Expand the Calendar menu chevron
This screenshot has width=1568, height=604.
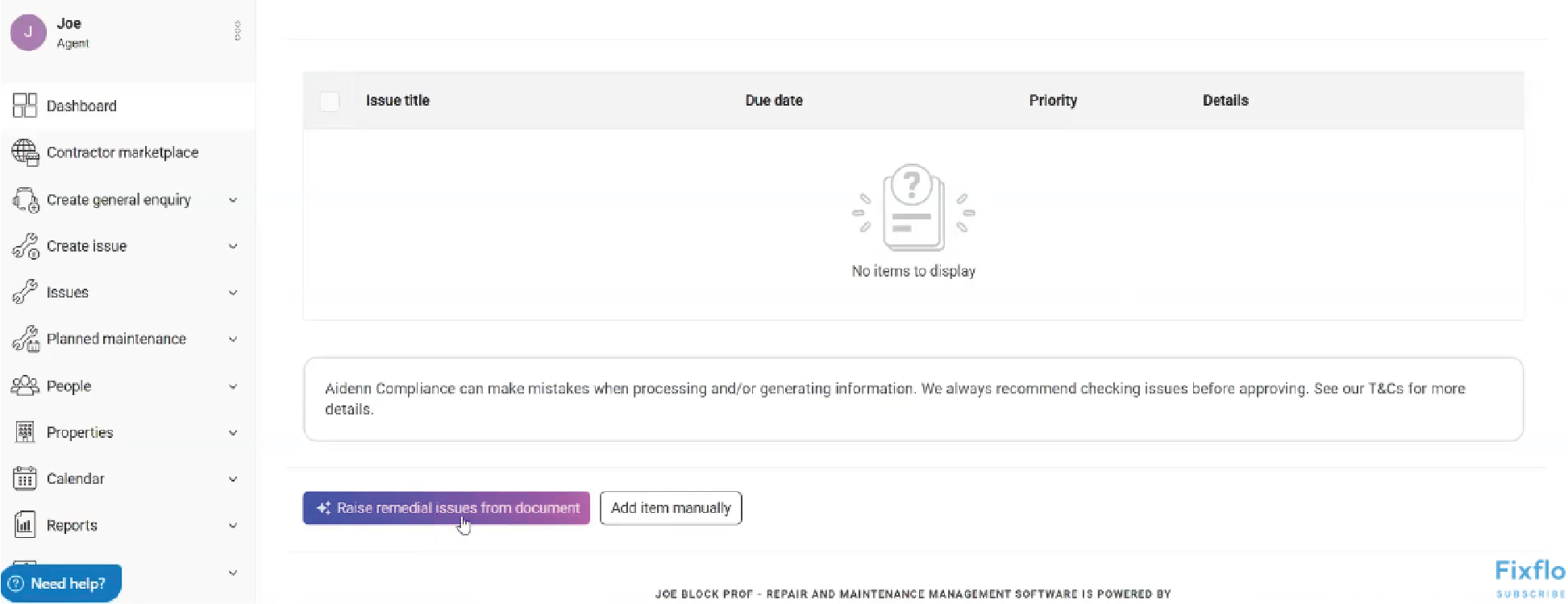(233, 479)
